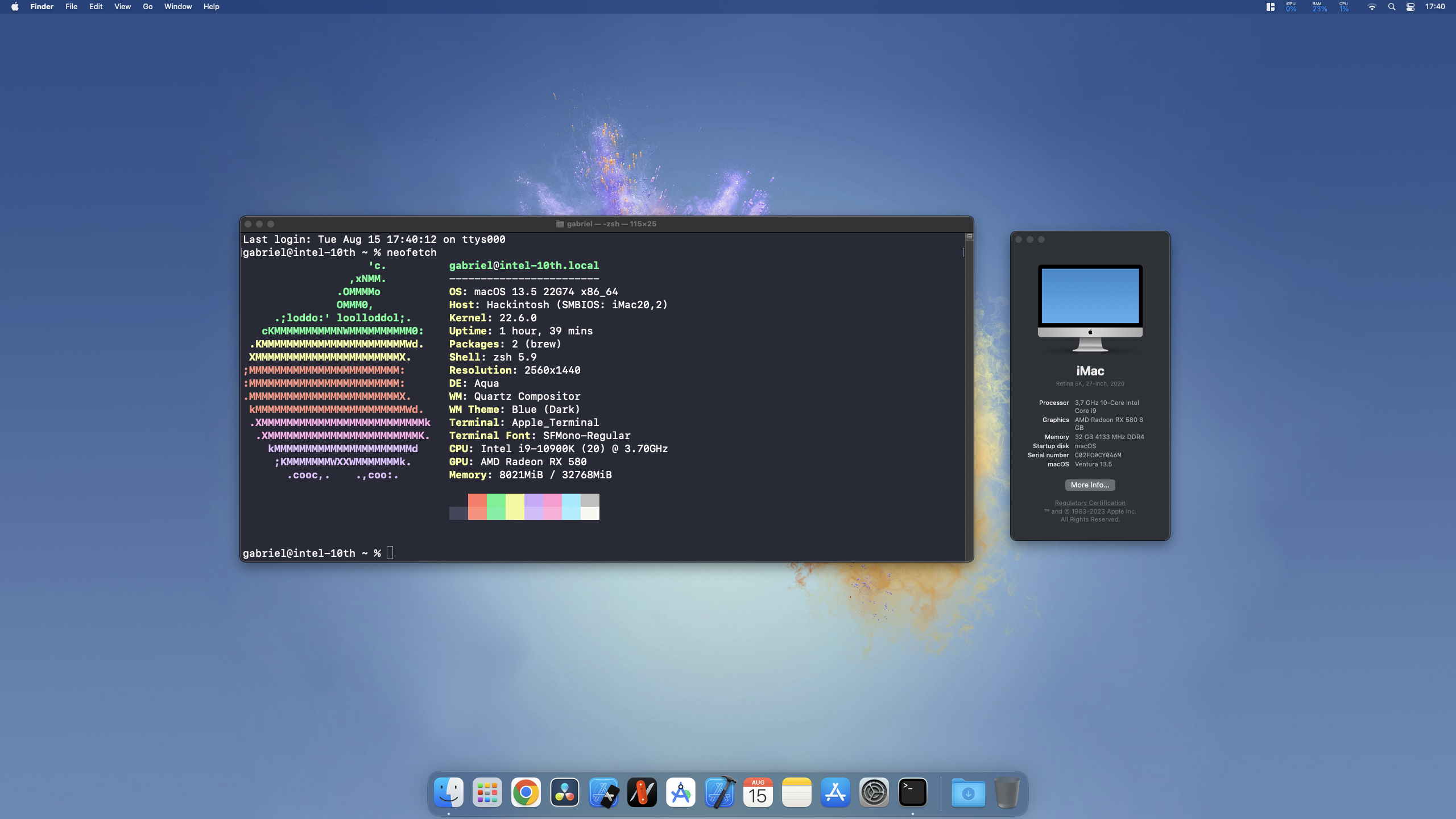Screen dimensions: 1456x819
Task: Launch Android Studio from the Dock
Action: (x=681, y=792)
